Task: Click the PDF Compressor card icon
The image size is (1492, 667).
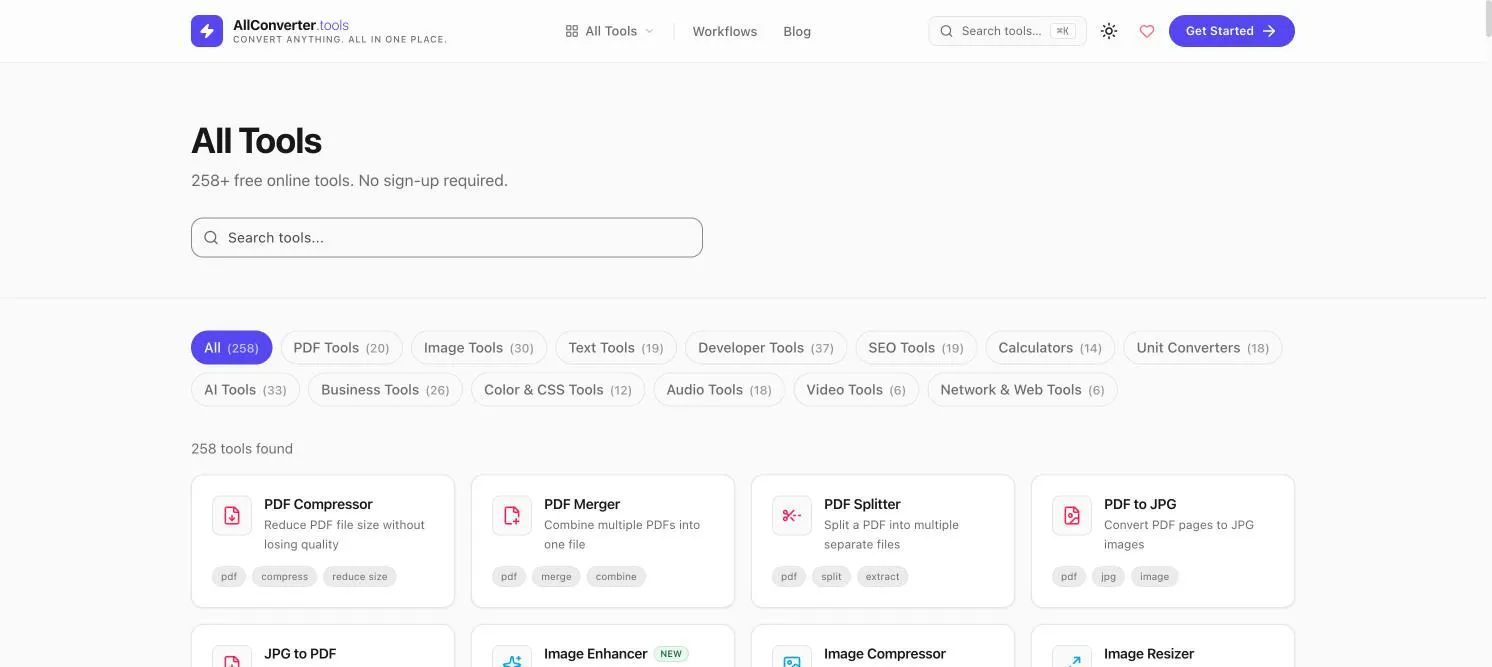Action: point(232,516)
